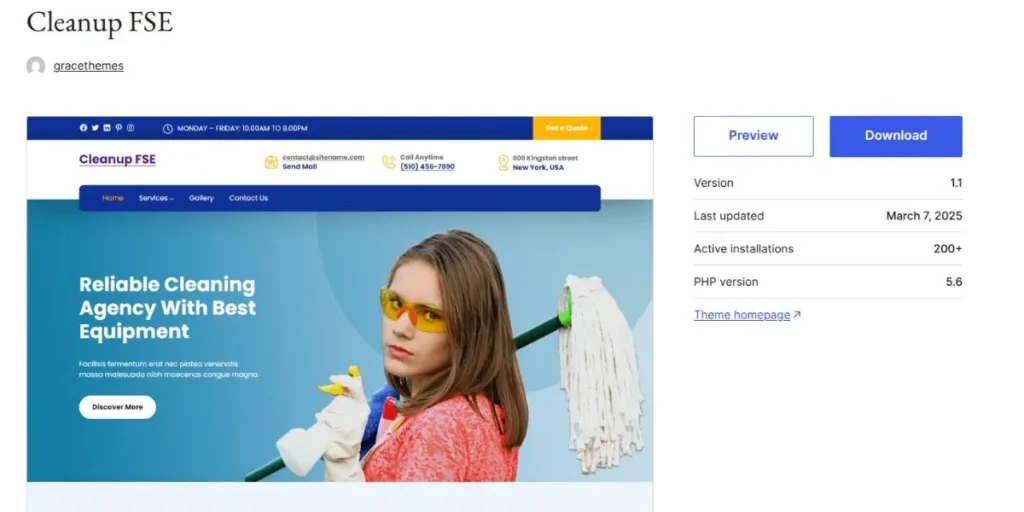Viewport: 1024px width, 512px height.
Task: Click the location pin icon
Action: click(x=503, y=163)
